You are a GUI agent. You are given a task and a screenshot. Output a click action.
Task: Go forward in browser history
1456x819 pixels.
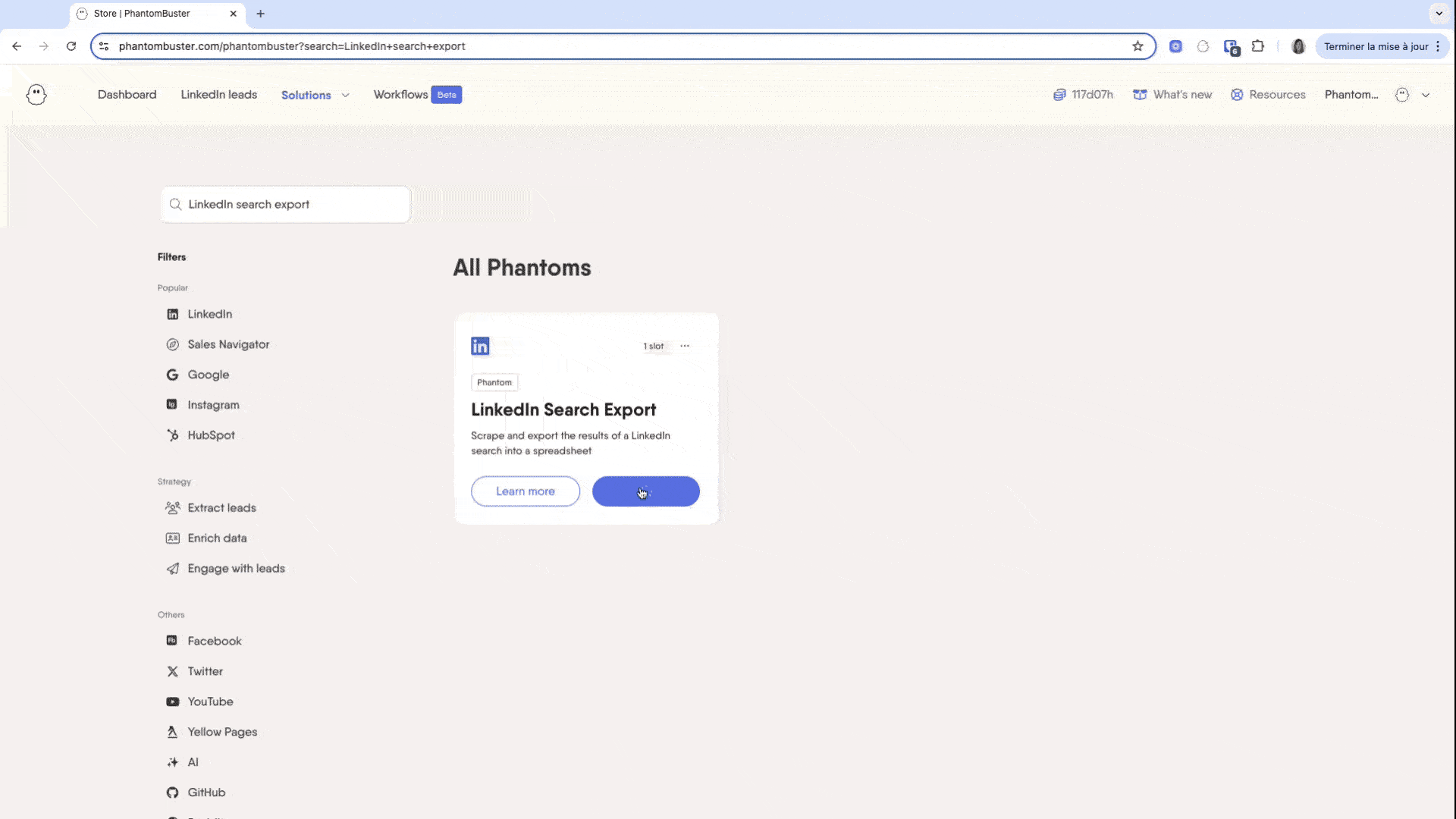[44, 46]
